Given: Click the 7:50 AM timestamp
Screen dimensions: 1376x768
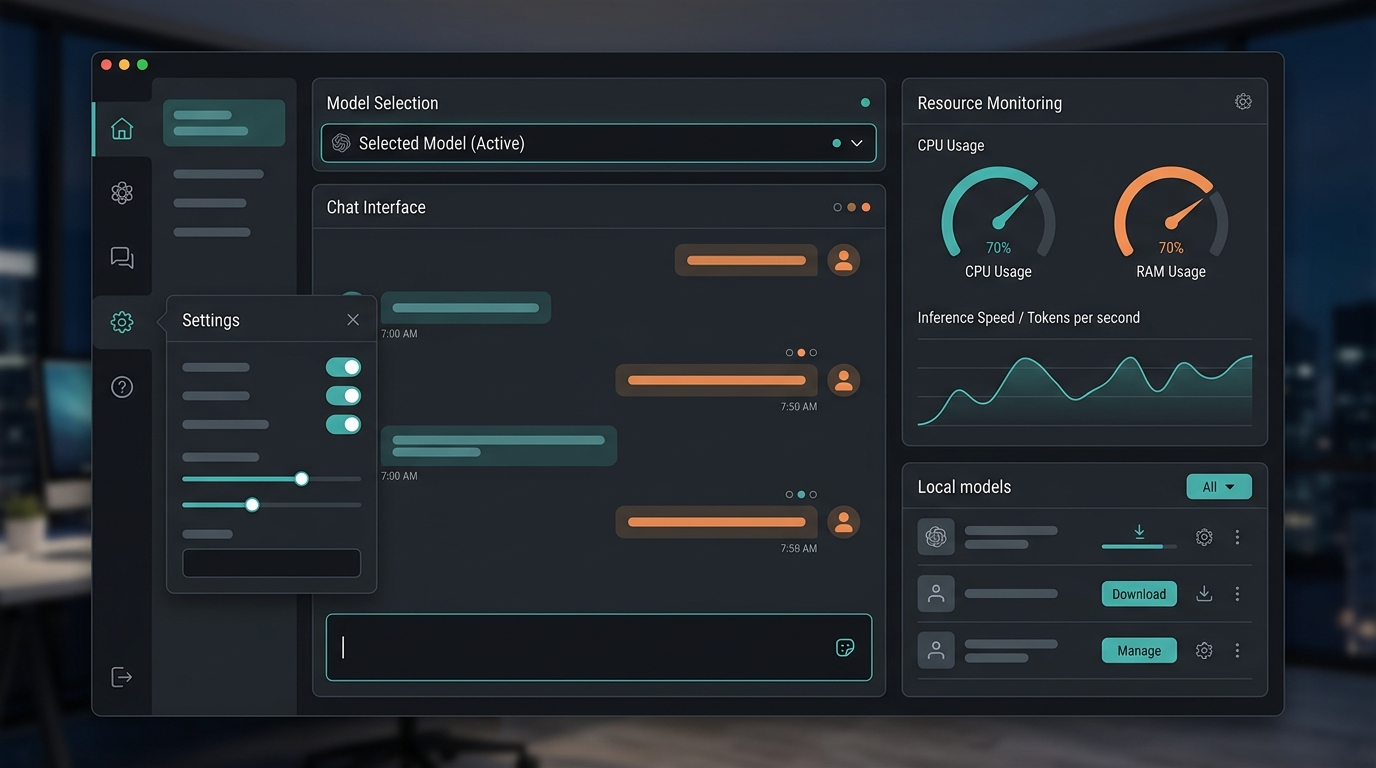Looking at the screenshot, I should point(799,407).
